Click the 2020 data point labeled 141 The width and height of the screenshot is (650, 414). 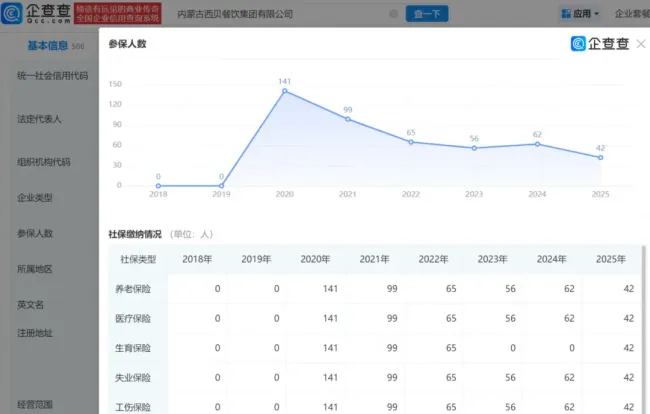pos(284,91)
